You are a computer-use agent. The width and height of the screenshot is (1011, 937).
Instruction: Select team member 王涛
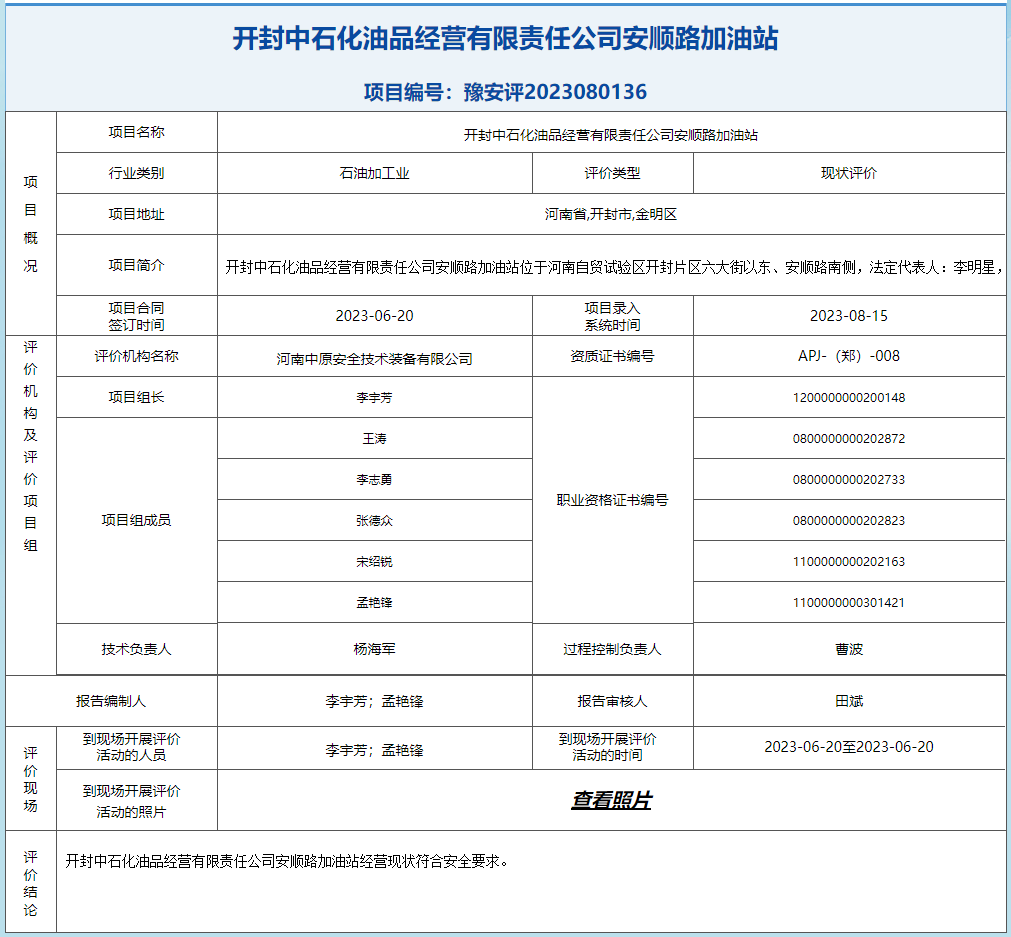pyautogui.click(x=375, y=439)
